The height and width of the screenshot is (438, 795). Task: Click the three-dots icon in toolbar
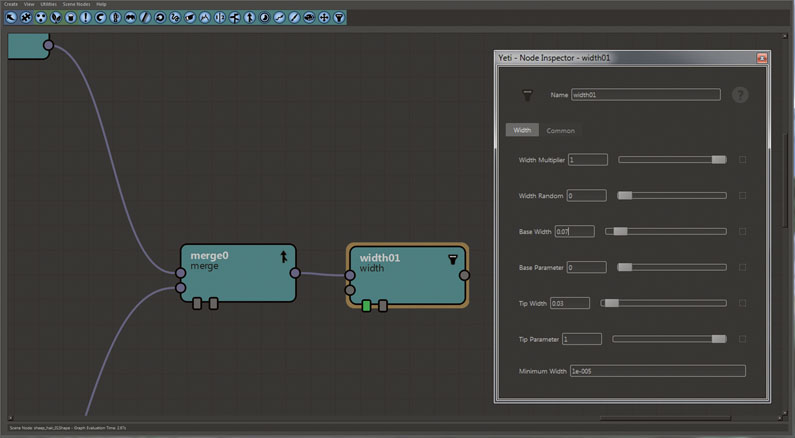[x=41, y=18]
